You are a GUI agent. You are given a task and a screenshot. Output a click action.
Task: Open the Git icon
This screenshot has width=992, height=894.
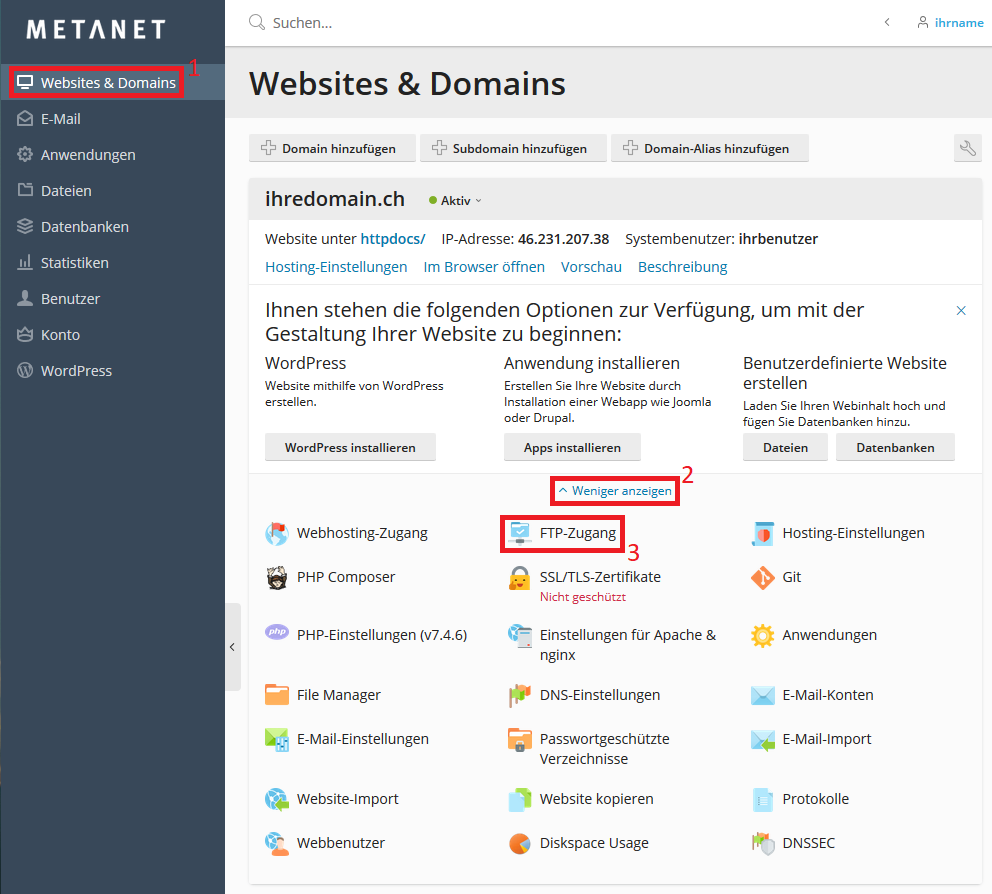click(x=763, y=578)
